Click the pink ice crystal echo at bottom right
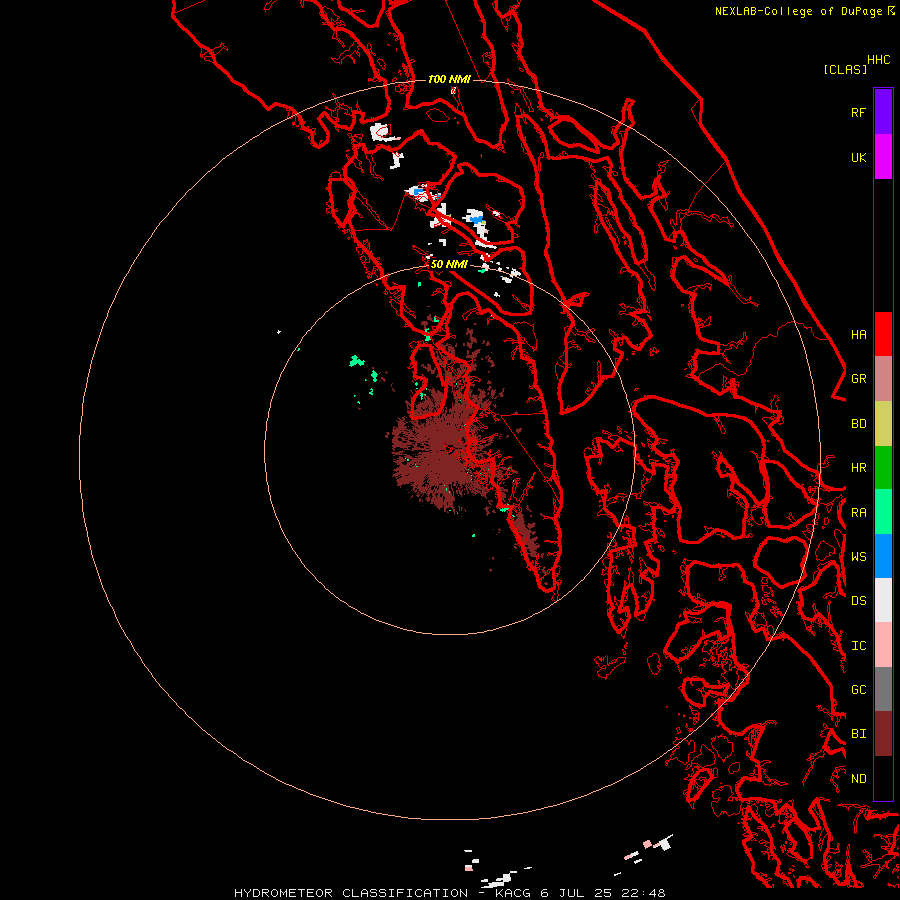Image resolution: width=900 pixels, height=900 pixels. [647, 844]
